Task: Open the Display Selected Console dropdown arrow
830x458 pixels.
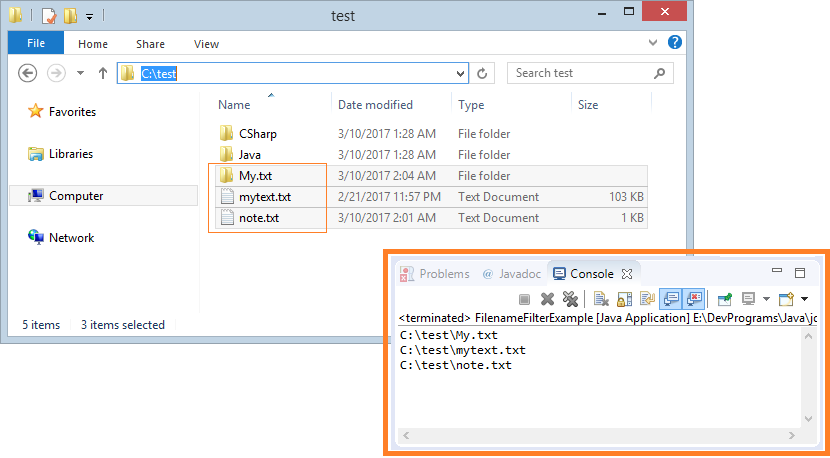Action: coord(766,299)
